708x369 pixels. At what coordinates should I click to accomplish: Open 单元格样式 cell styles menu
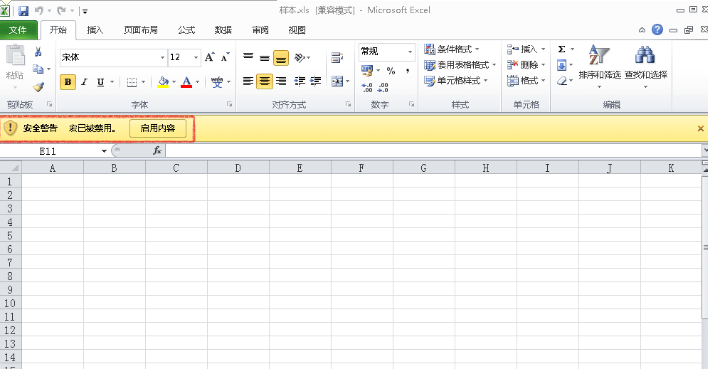[456, 81]
